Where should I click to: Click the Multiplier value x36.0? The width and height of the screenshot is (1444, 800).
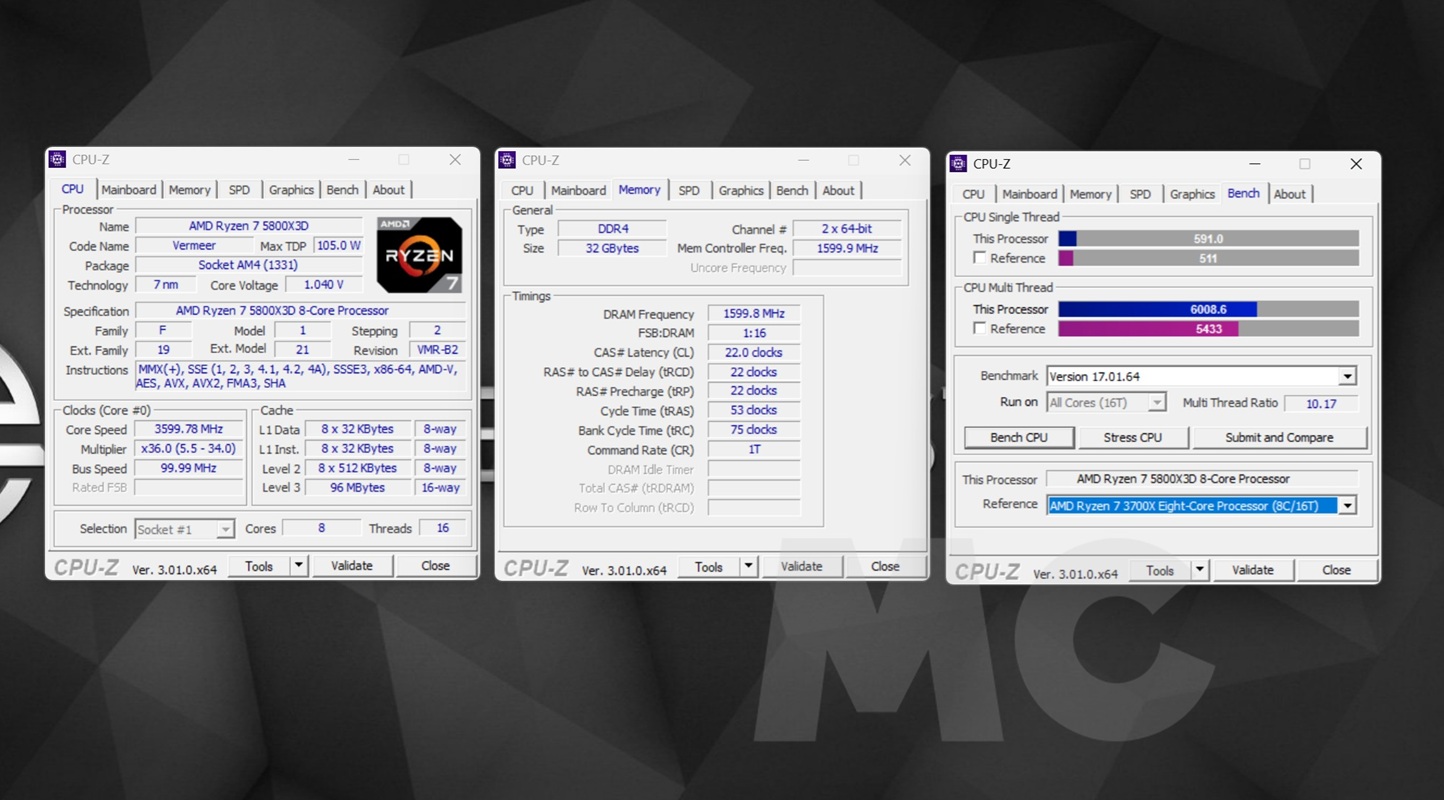(189, 449)
